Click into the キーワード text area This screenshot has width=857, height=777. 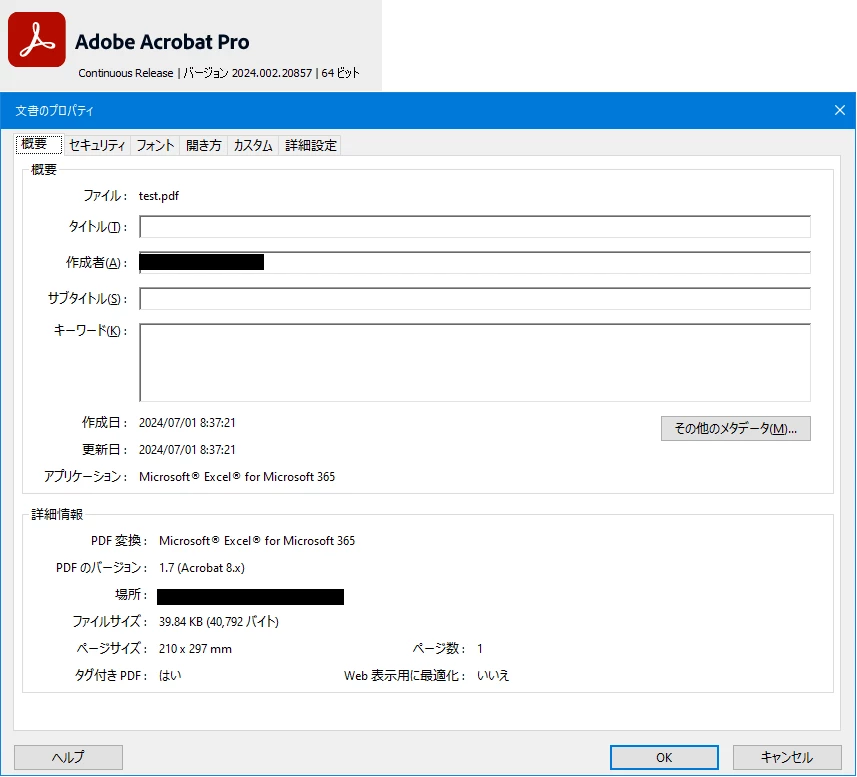pos(474,363)
